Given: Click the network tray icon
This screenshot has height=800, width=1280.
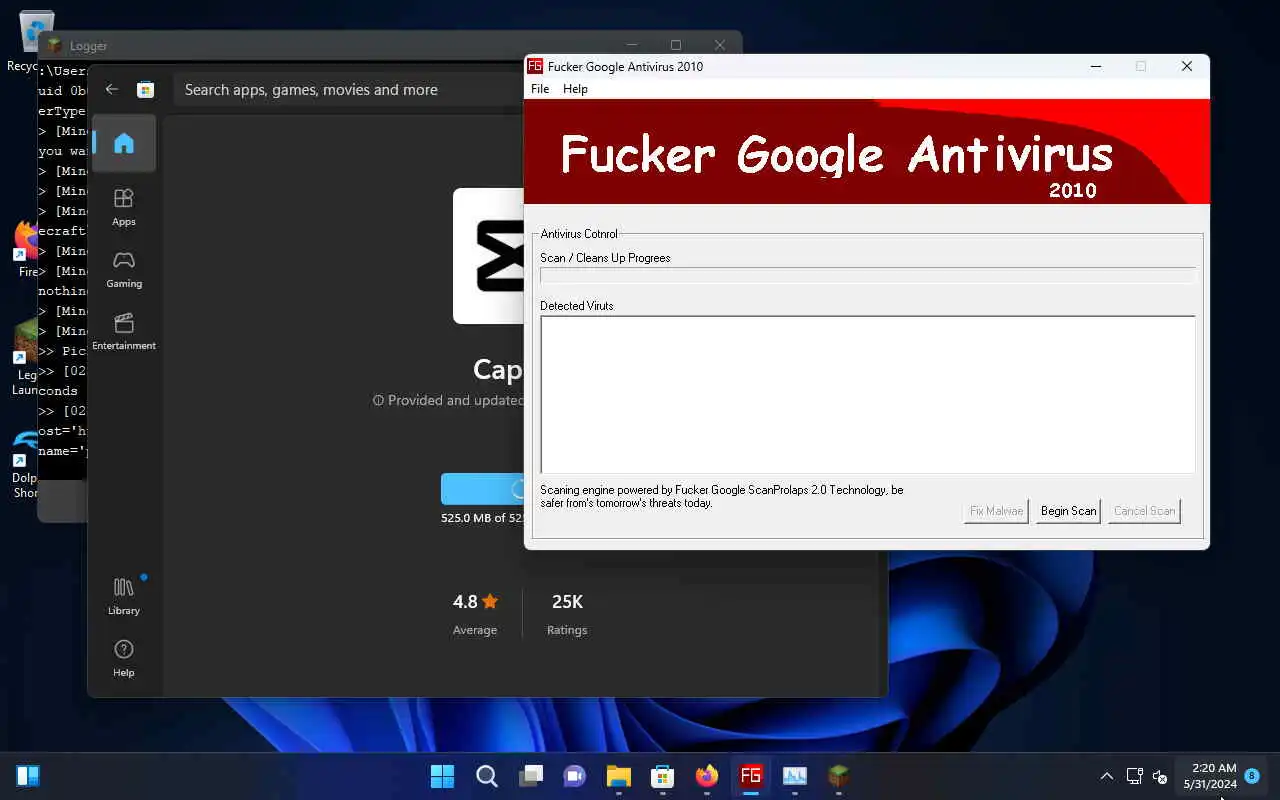Looking at the screenshot, I should click(1134, 776).
